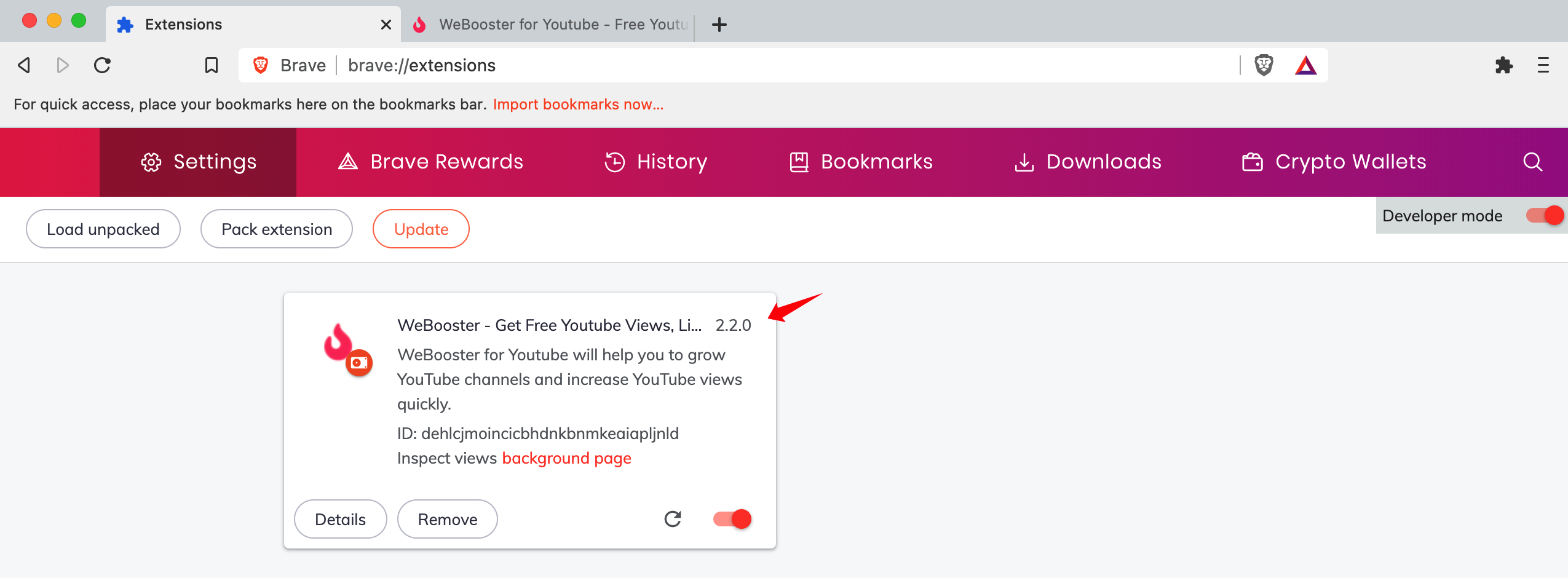Click the forward navigation arrow
The height and width of the screenshot is (578, 1568).
[x=62, y=65]
